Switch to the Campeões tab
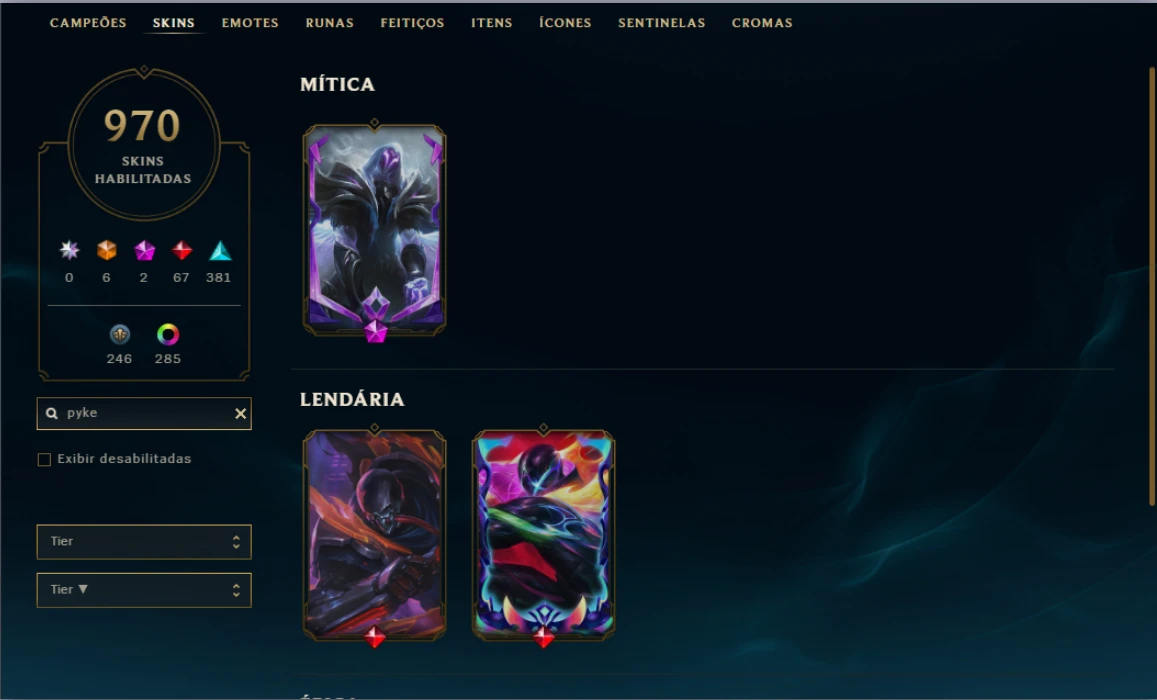 [x=88, y=23]
